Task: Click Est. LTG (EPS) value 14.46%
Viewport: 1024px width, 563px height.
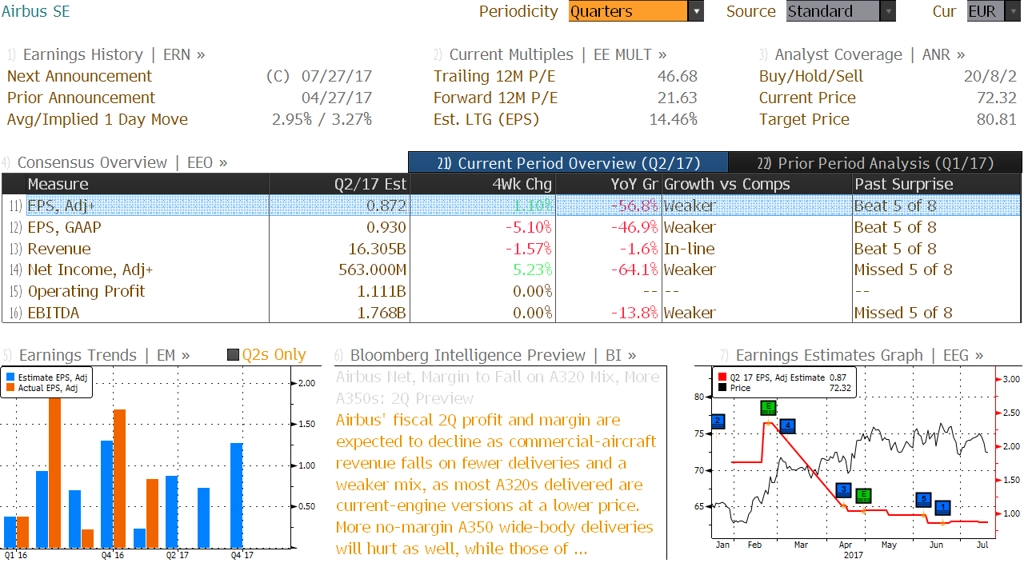Action: [673, 120]
